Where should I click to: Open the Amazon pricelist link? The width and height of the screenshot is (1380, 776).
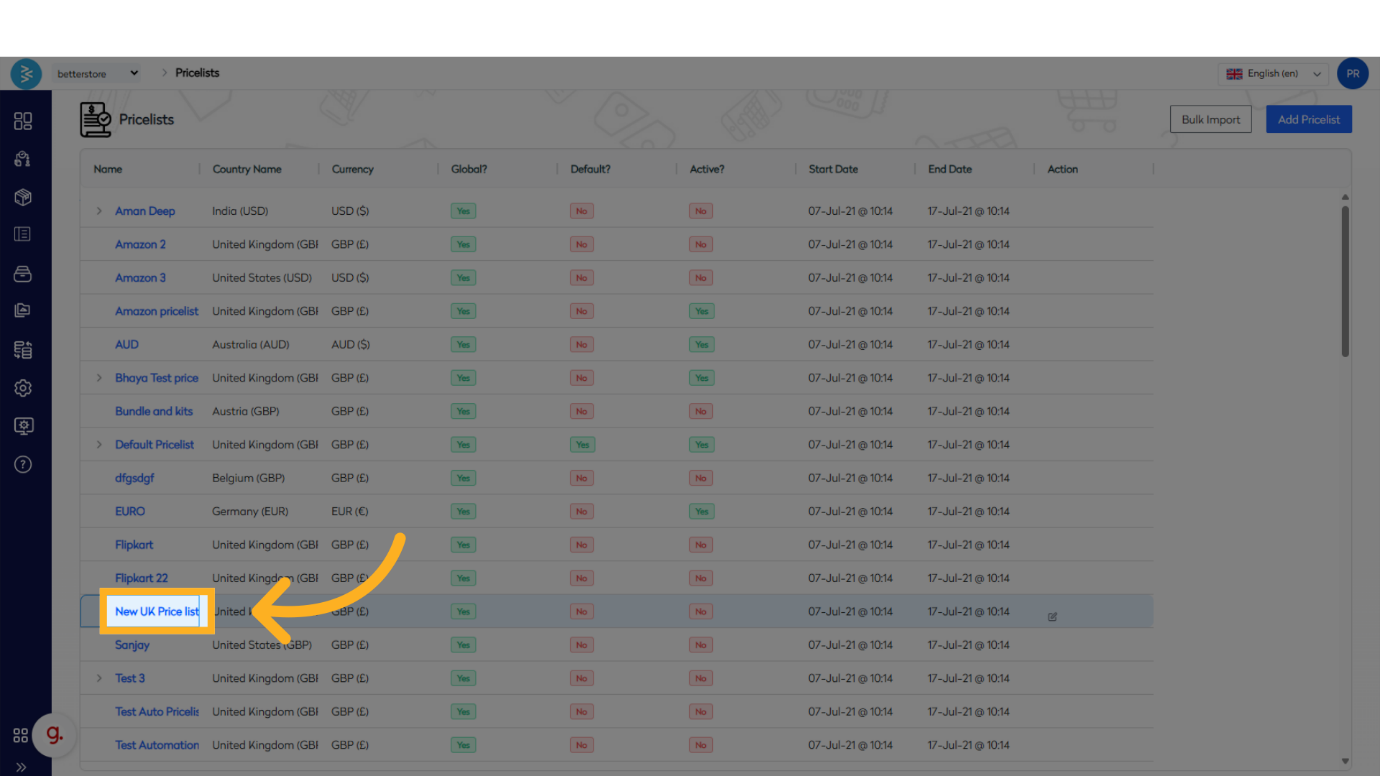tap(156, 311)
